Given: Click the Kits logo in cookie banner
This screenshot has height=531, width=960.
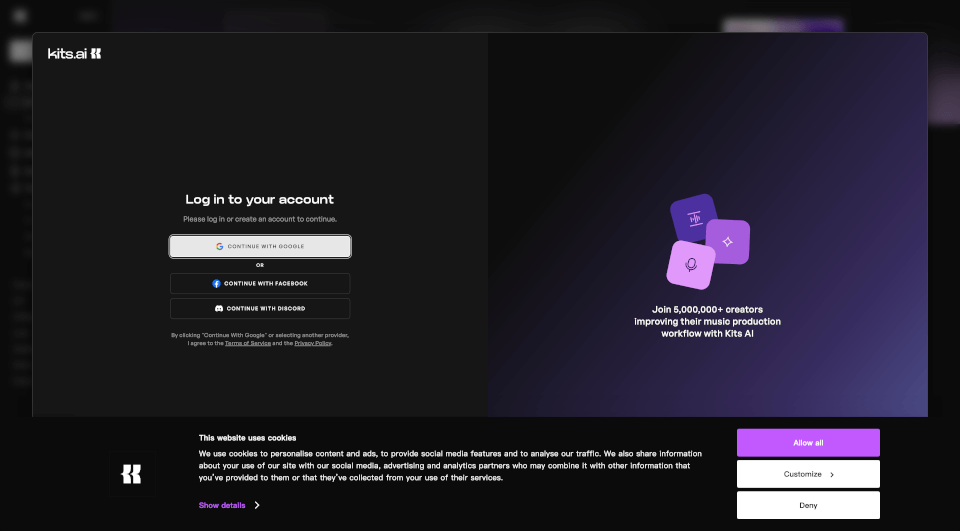Looking at the screenshot, I should click(x=132, y=474).
